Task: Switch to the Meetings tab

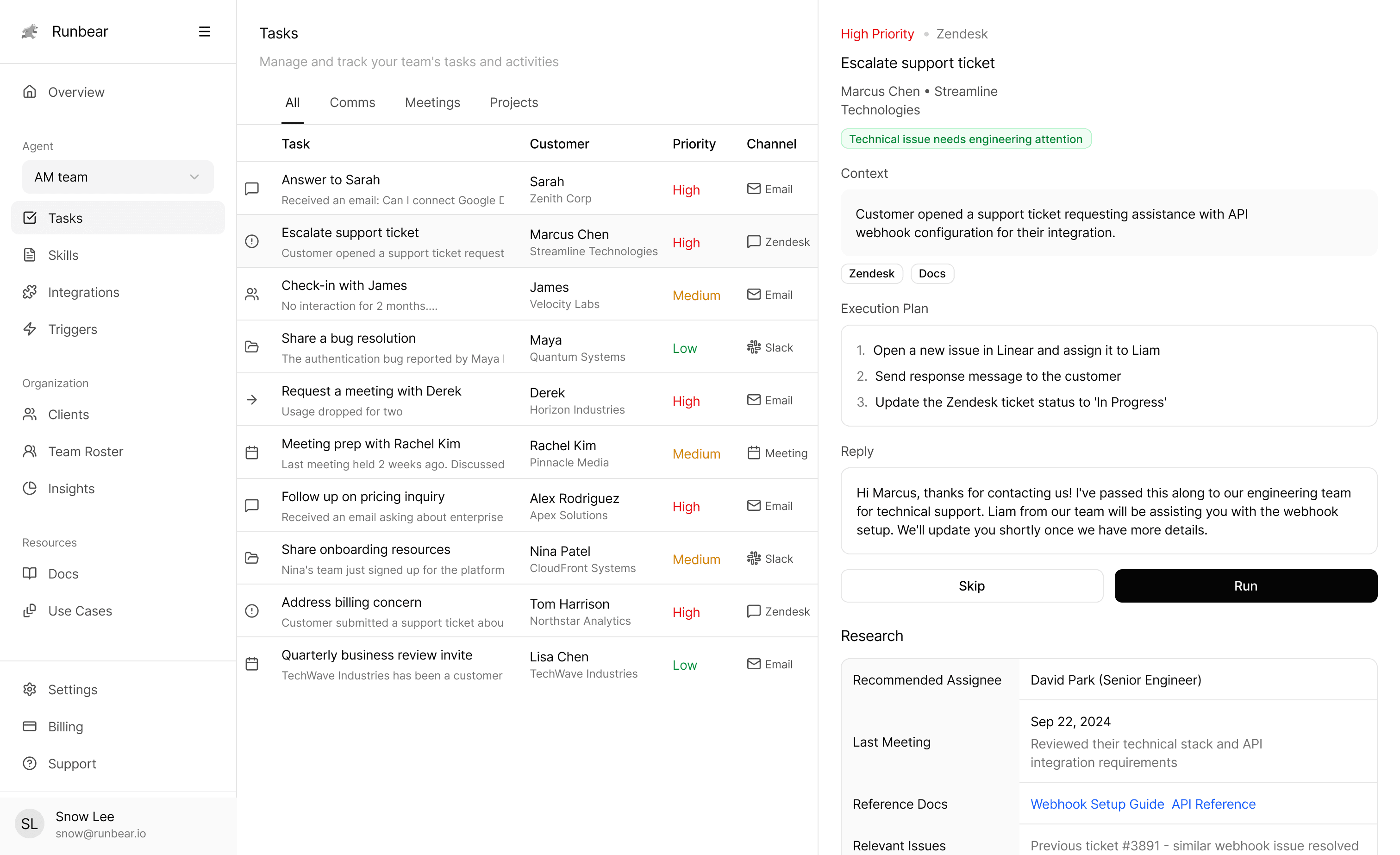Action: (x=432, y=102)
